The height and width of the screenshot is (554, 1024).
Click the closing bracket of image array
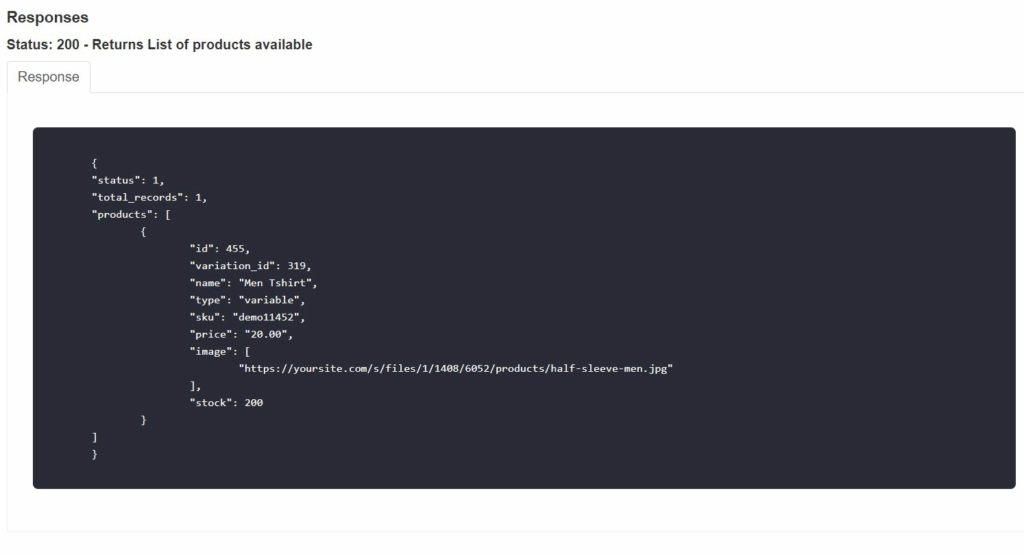tap(194, 386)
